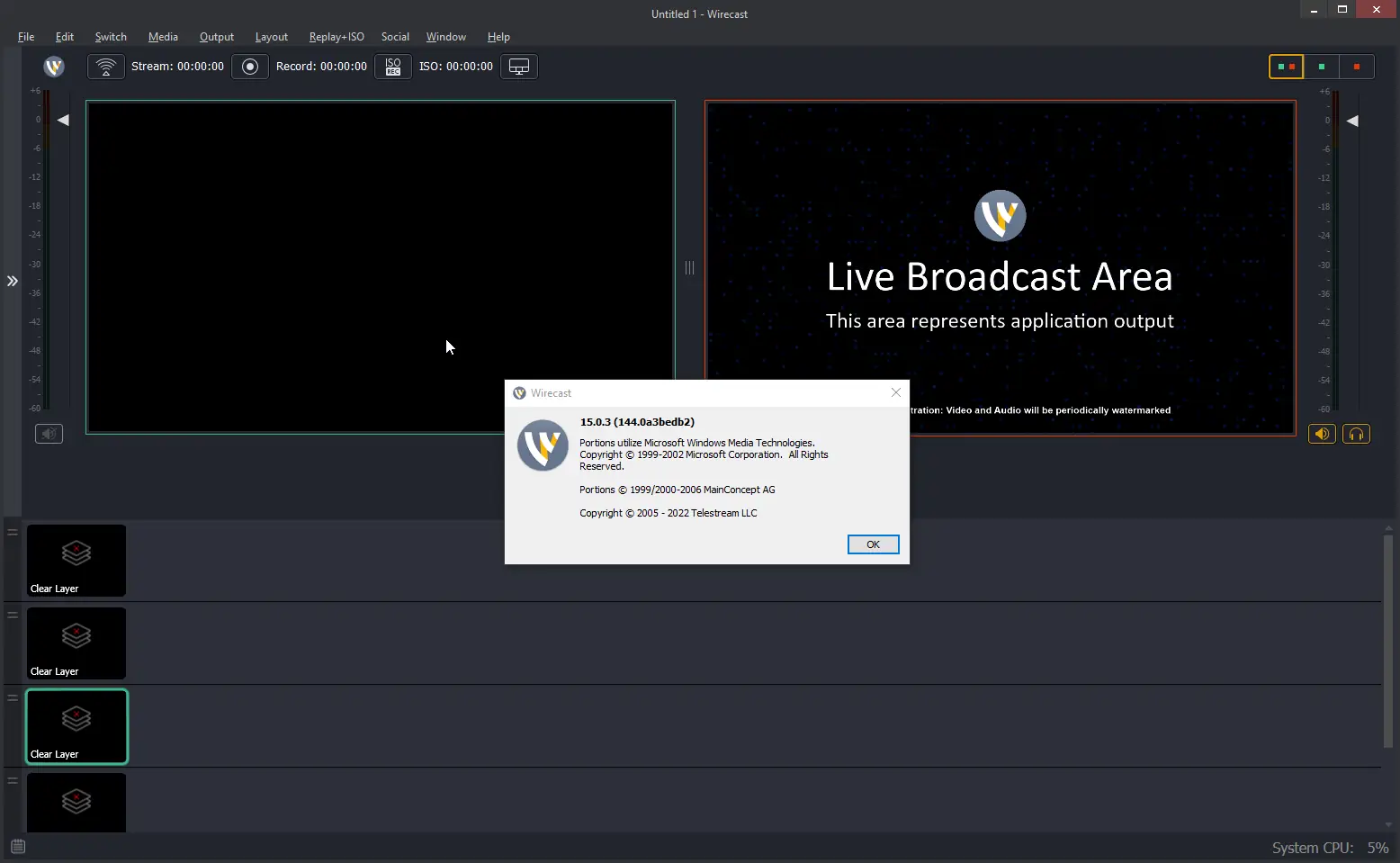Viewport: 1400px width, 863px height.
Task: Click the ISO: 00:00:00 timer
Action: coord(456,67)
